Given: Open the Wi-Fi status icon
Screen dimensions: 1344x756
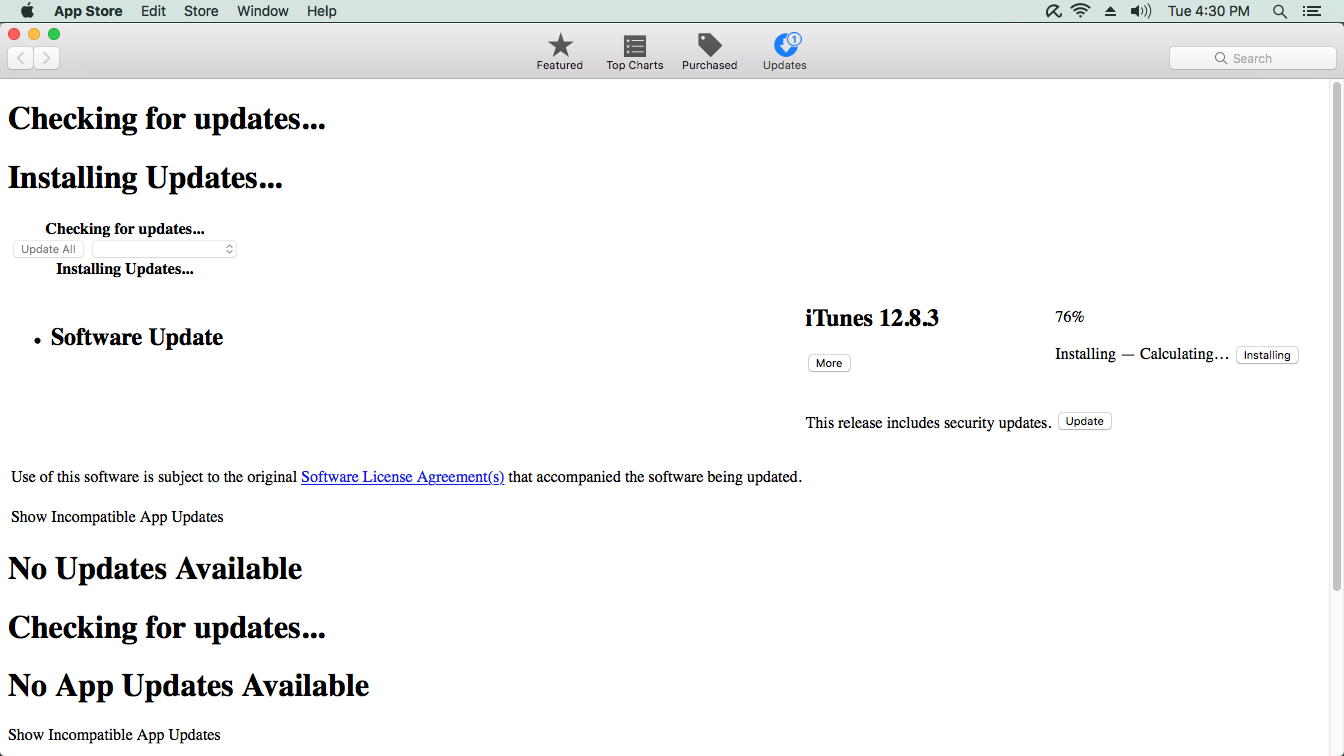Looking at the screenshot, I should 1080,11.
